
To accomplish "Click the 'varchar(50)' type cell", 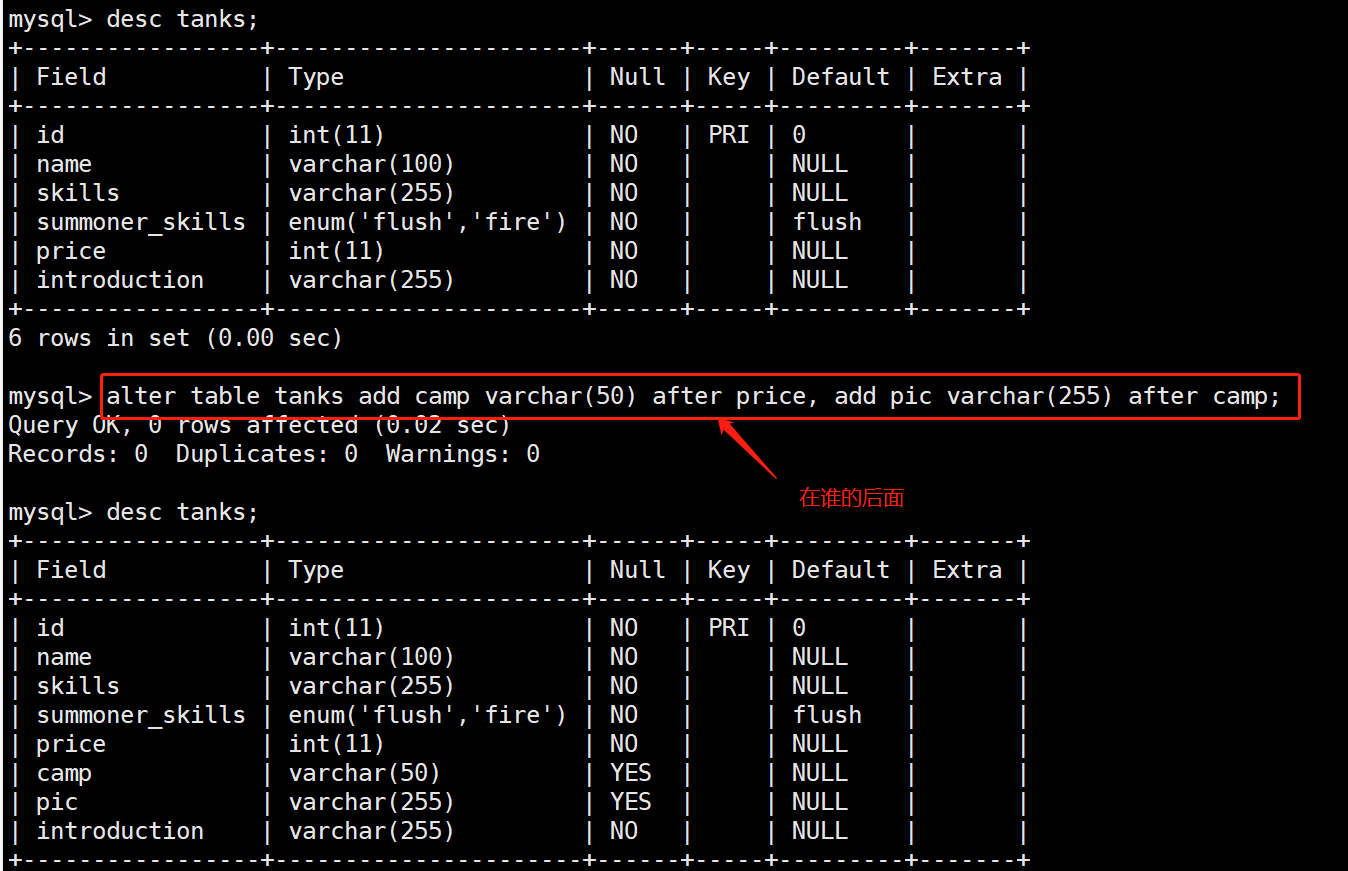I will coord(365,774).
